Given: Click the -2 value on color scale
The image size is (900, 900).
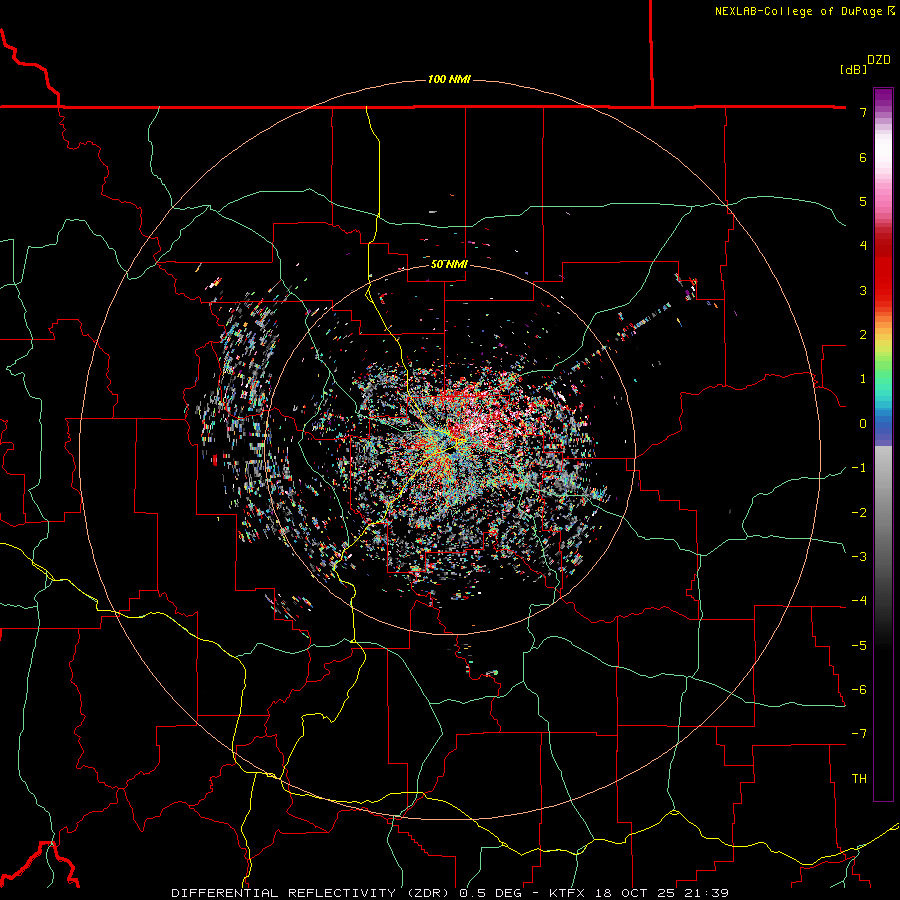Looking at the screenshot, I should (x=859, y=513).
